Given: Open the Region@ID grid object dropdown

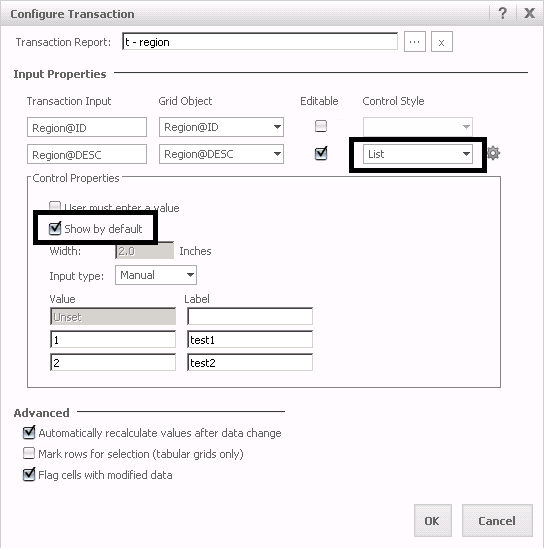Looking at the screenshot, I should 221,127.
